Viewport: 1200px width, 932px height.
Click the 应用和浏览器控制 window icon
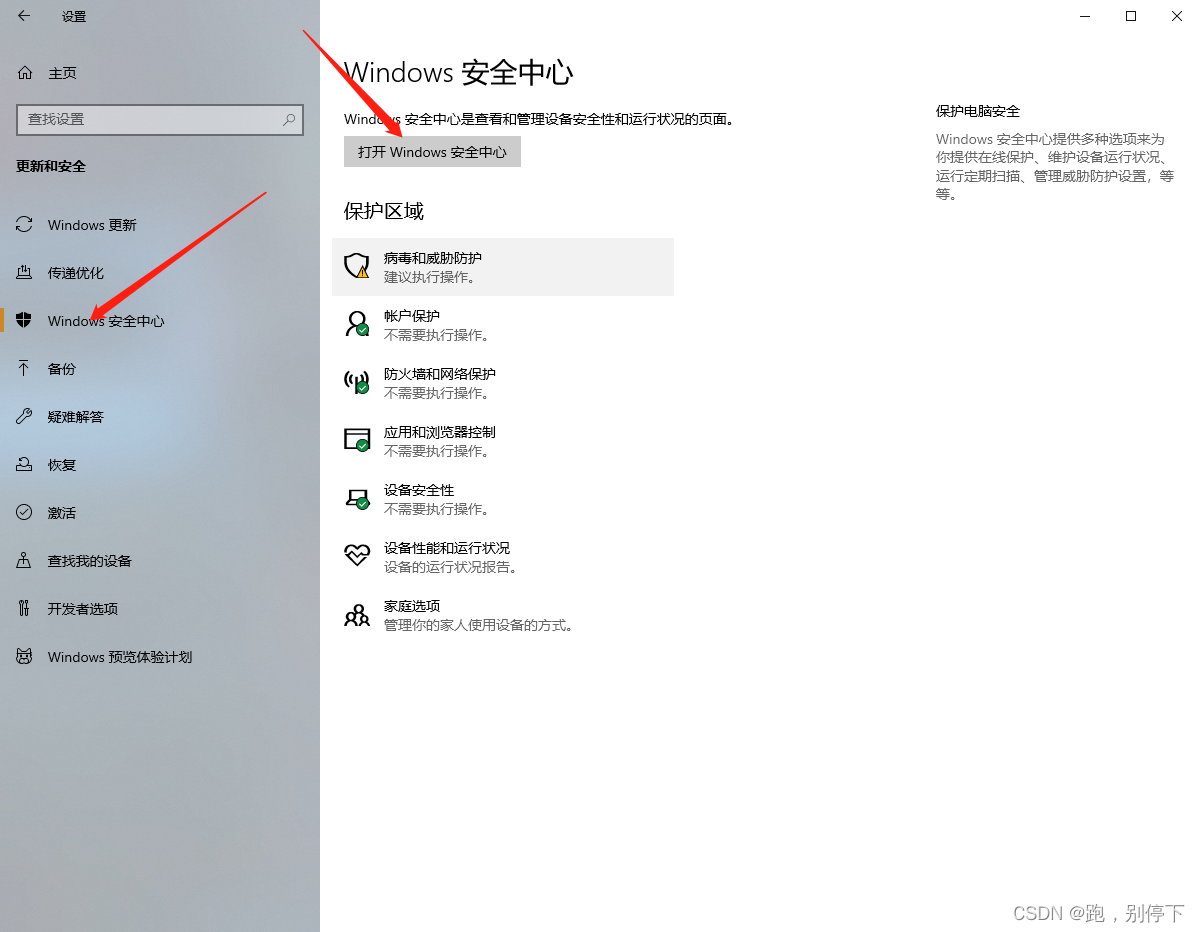coord(357,440)
